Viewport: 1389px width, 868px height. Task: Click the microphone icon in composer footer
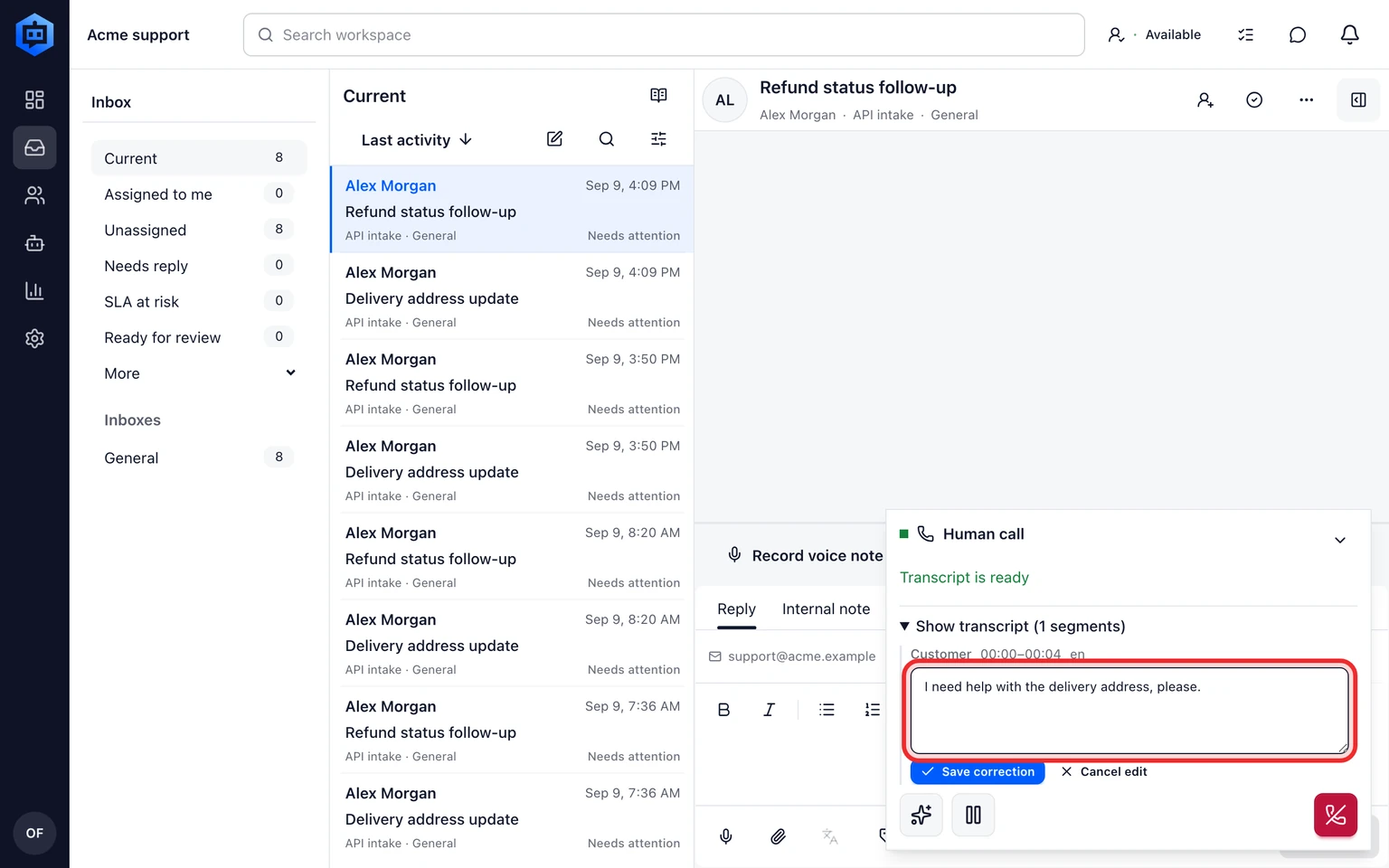click(x=725, y=837)
